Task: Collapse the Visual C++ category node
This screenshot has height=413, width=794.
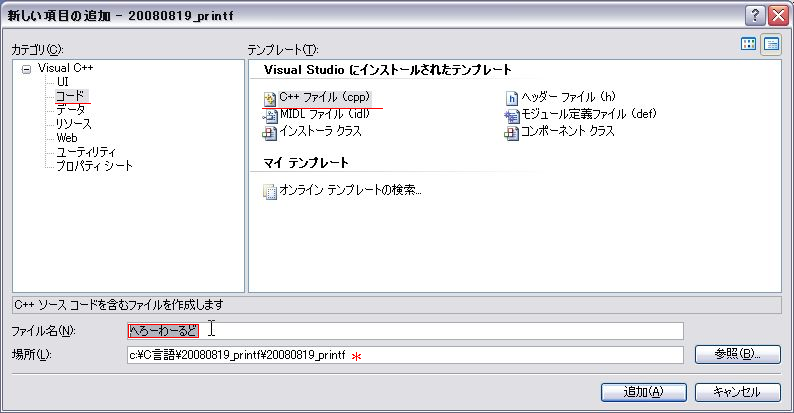Action: (x=26, y=69)
